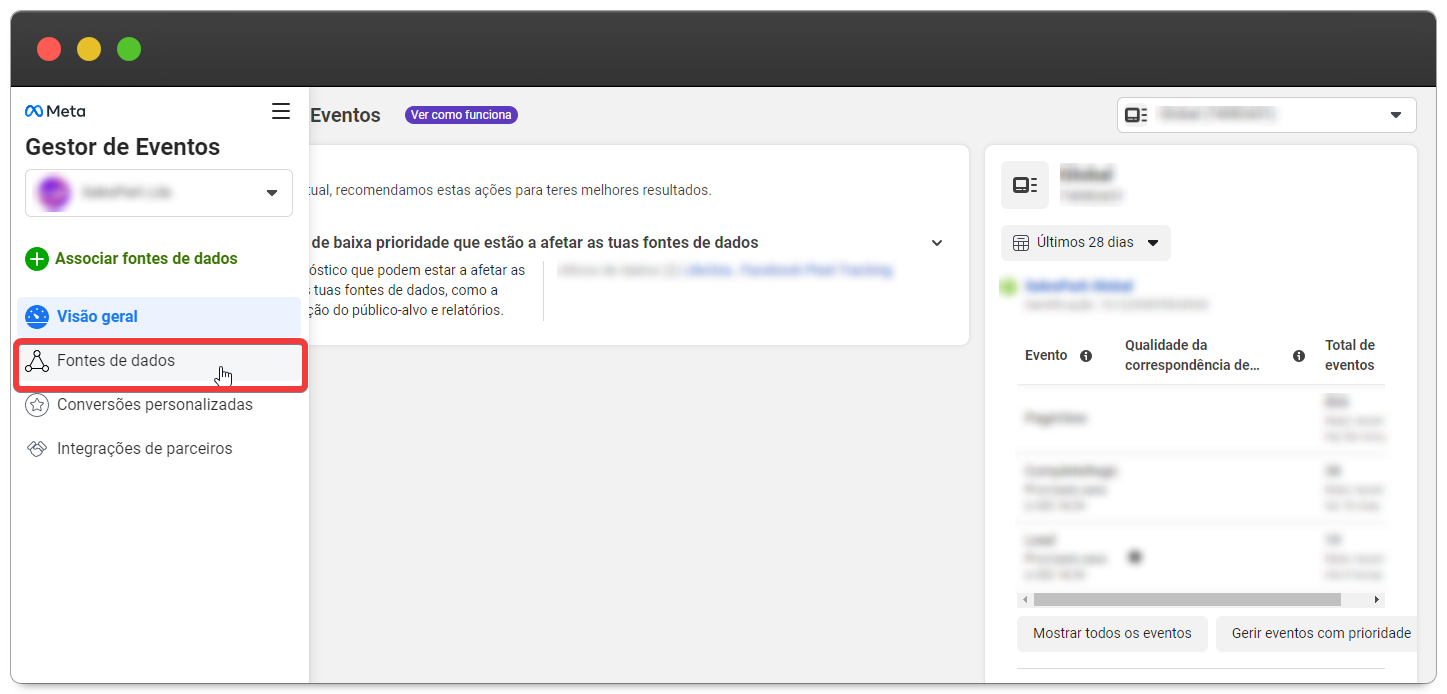Click Ver como funciona badge
Image resolution: width=1447 pixels, height=694 pixels.
click(461, 115)
